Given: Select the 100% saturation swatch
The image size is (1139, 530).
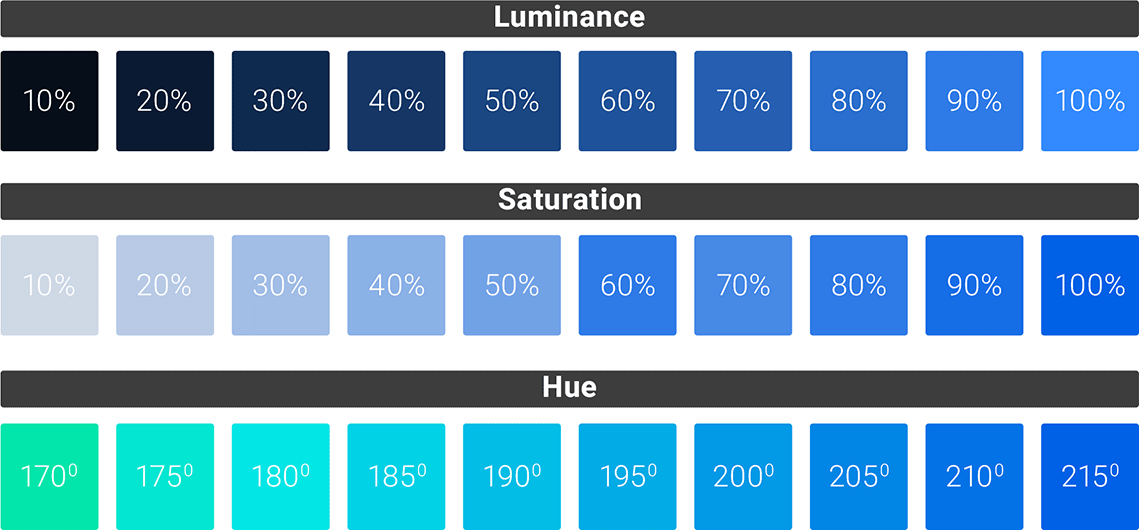Looking at the screenshot, I should coord(1090,285).
